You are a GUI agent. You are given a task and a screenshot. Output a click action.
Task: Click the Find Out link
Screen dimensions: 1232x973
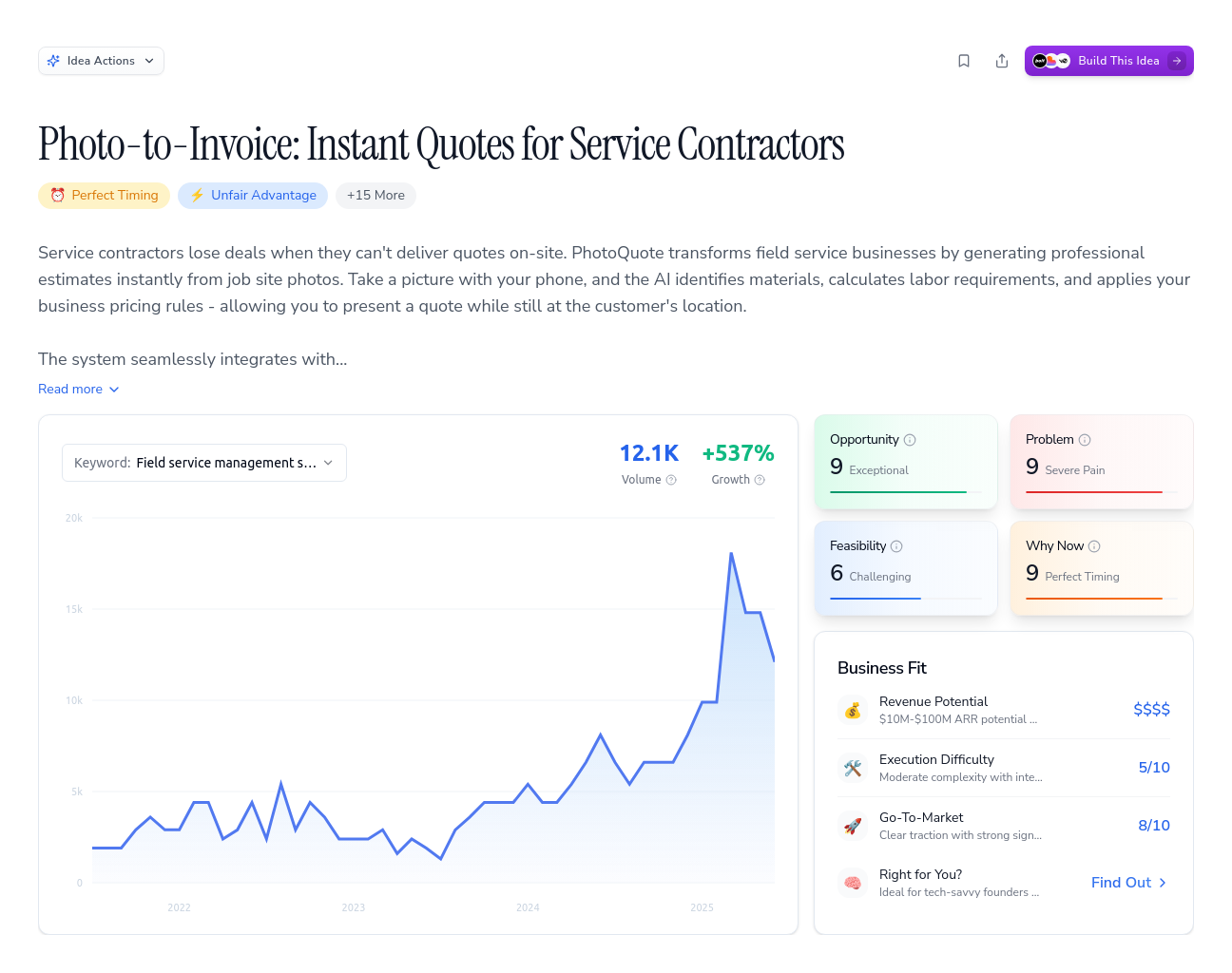click(1129, 883)
